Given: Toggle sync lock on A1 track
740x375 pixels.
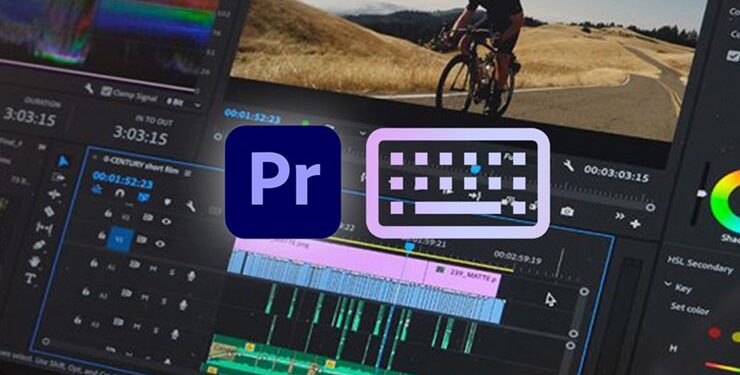Looking at the screenshot, I should (x=135, y=264).
